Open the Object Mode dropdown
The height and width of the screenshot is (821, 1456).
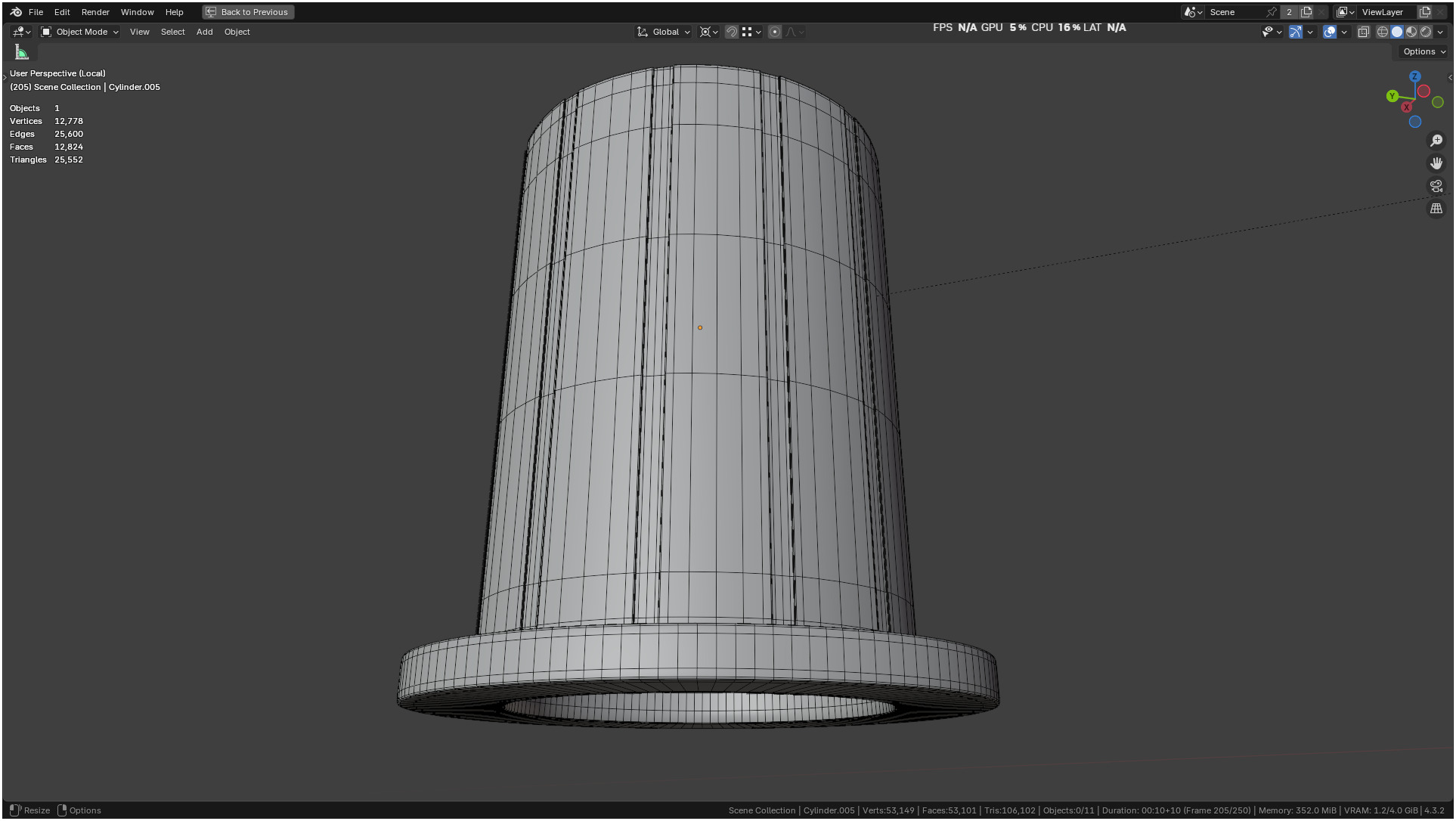80,32
